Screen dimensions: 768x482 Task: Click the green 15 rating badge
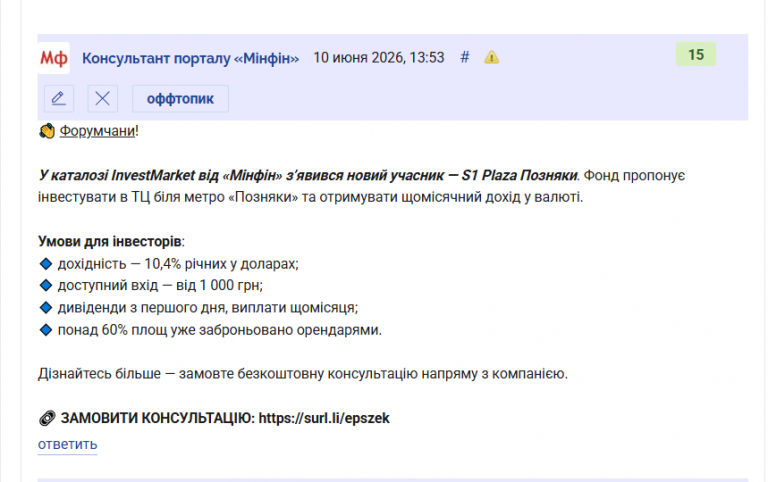[696, 54]
